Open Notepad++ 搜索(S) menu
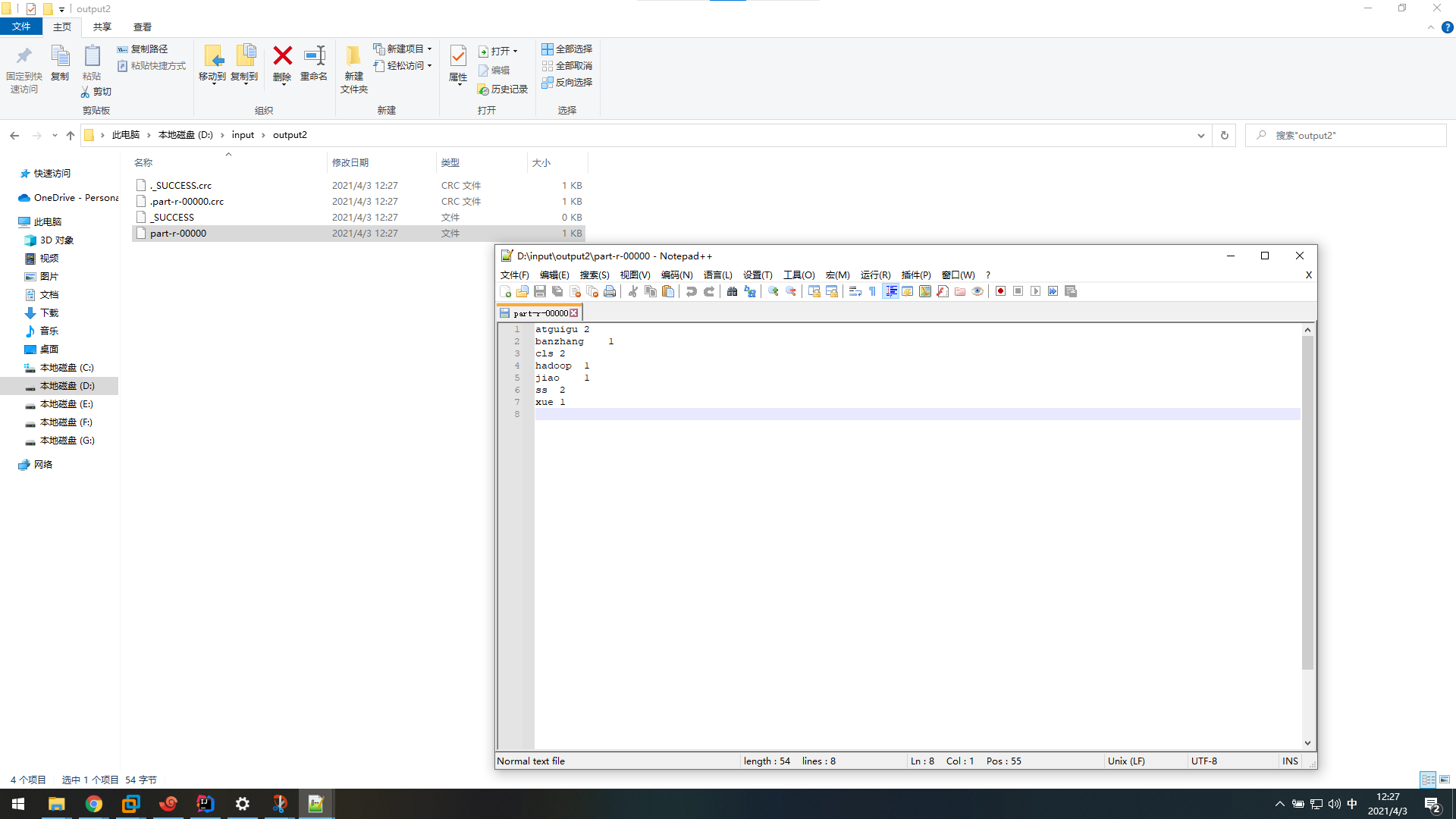This screenshot has height=819, width=1456. tap(595, 275)
